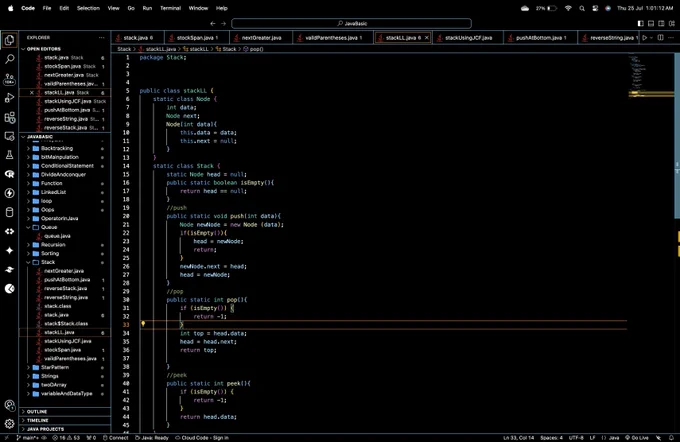Open the Extensions view

[x=10, y=117]
